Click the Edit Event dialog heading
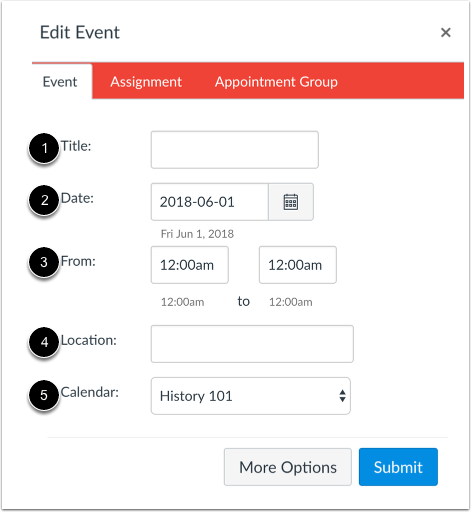The height and width of the screenshot is (512, 471). [80, 32]
